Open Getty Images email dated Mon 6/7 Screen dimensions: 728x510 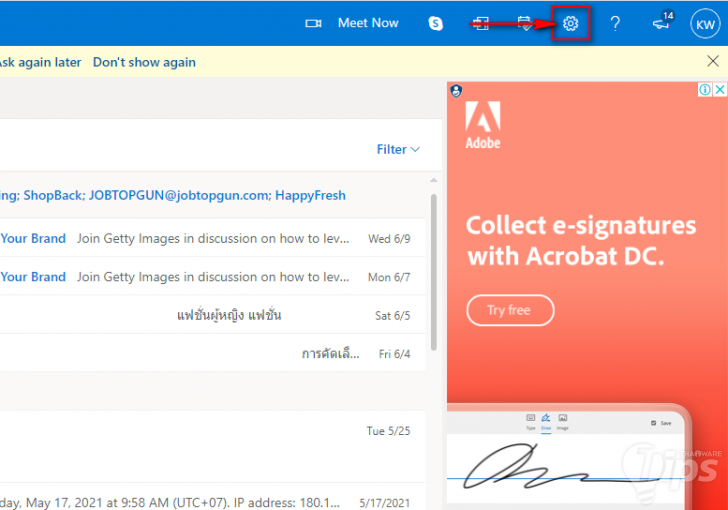213,277
